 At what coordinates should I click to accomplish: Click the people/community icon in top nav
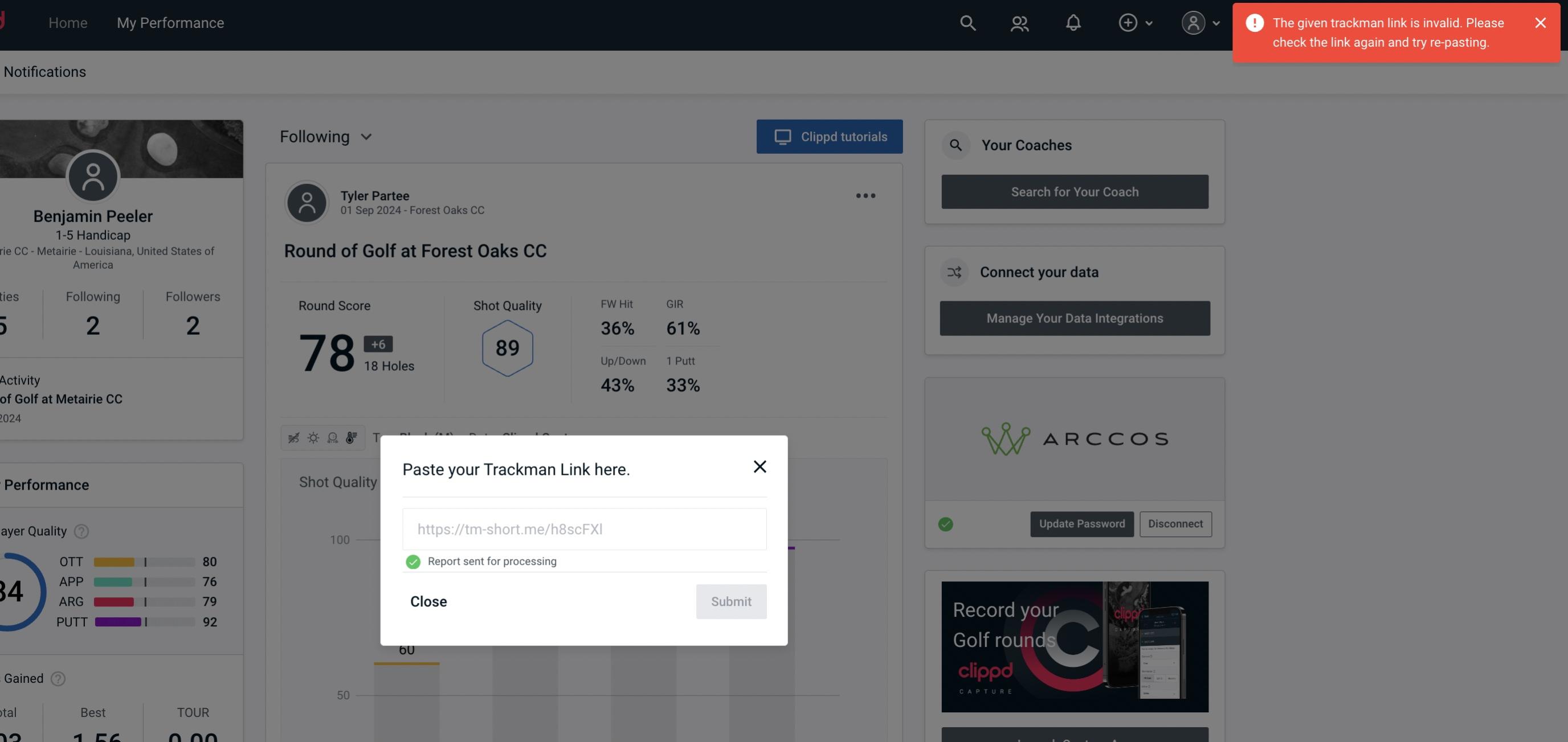click(x=1019, y=22)
